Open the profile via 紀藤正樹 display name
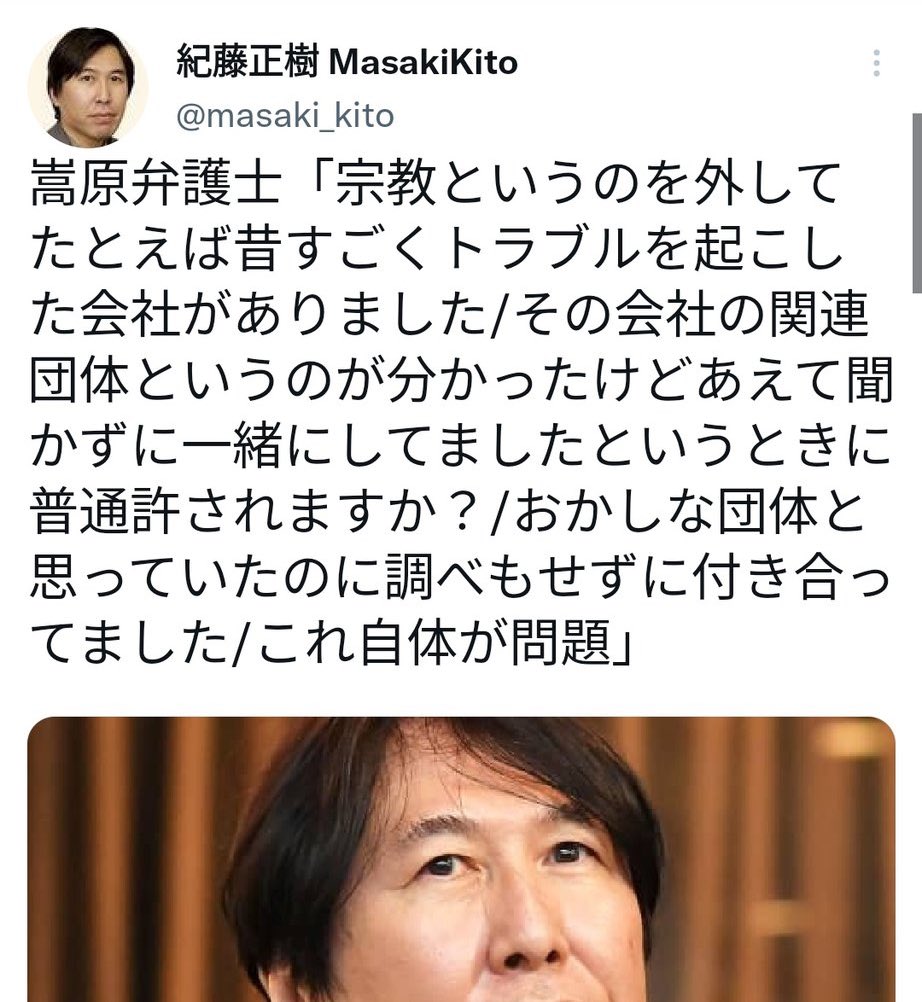Viewport: 922px width, 1002px height. (x=247, y=63)
